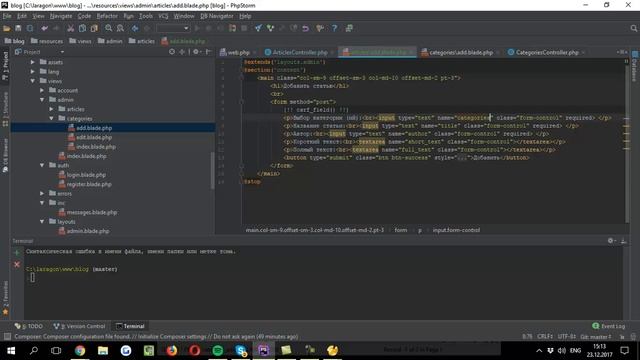This screenshot has height=360, width=640.
Task: Save all with the floppy disk icon
Action: (x=18, y=28)
